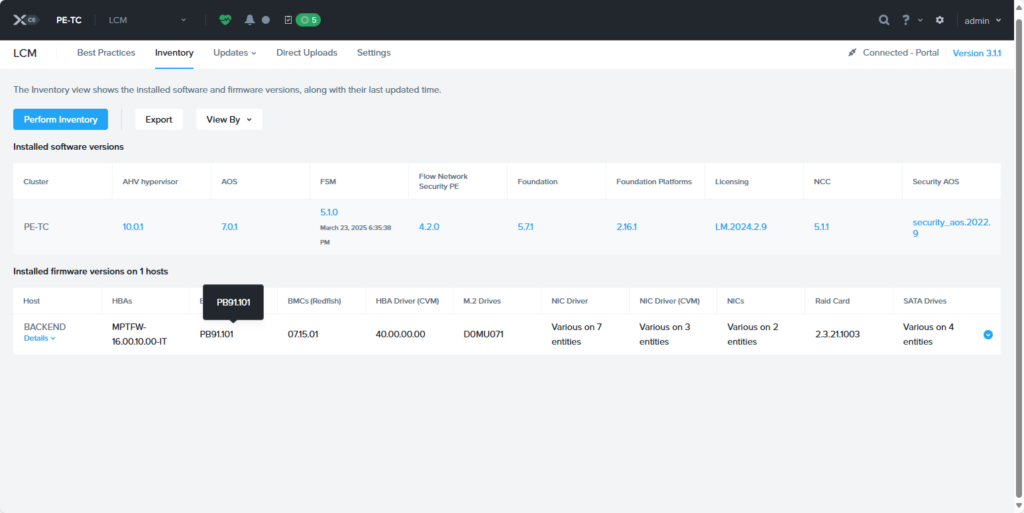
Task: Click Various on 3 entities cell
Action: point(665,334)
